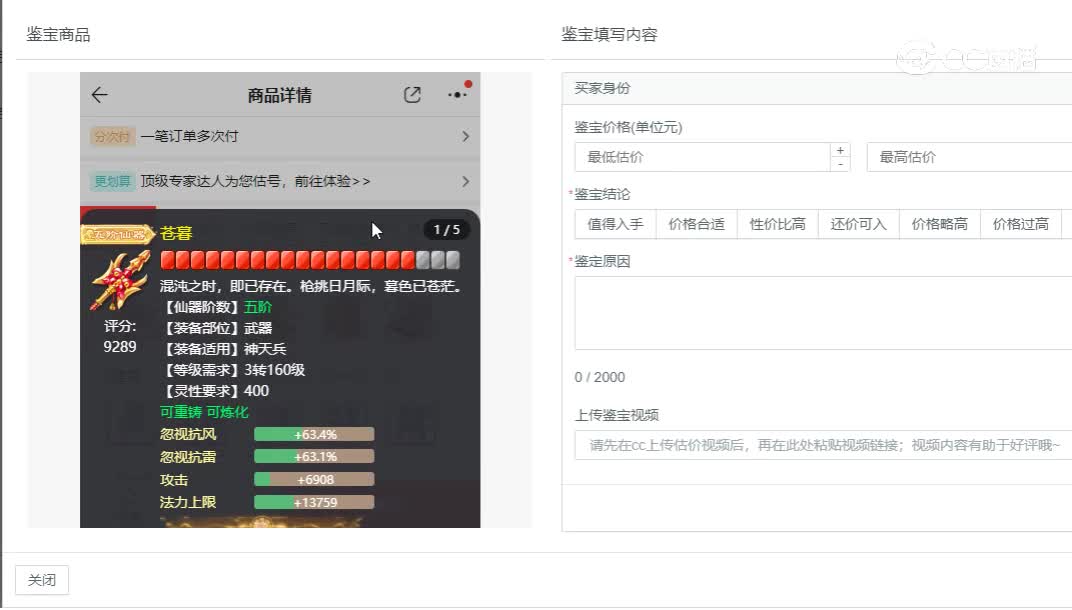This screenshot has height=610, width=1072.
Task: Click the 忽视抗风 +63.4% bar
Action: (x=314, y=434)
